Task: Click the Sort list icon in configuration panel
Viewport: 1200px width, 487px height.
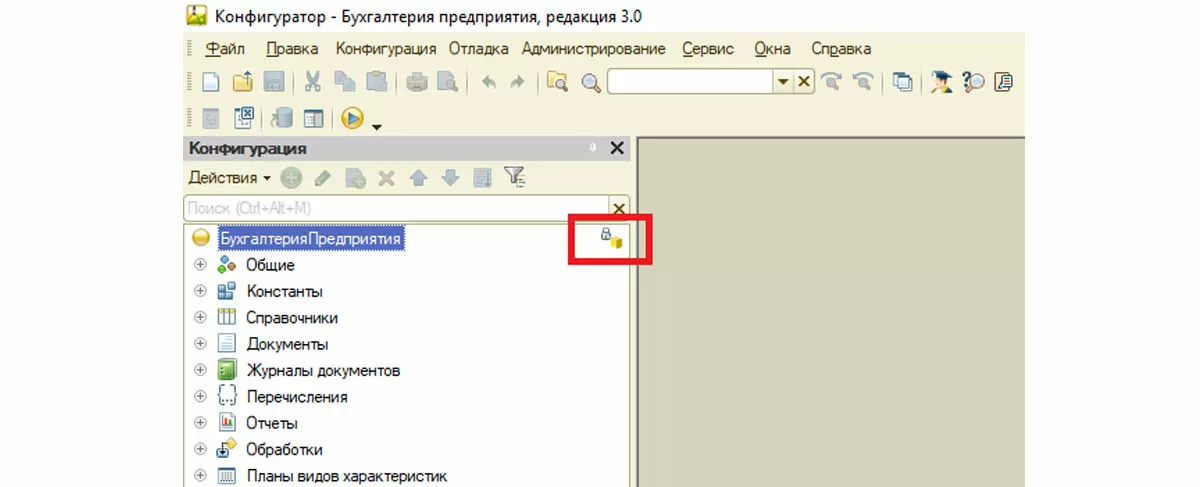Action: 482,178
